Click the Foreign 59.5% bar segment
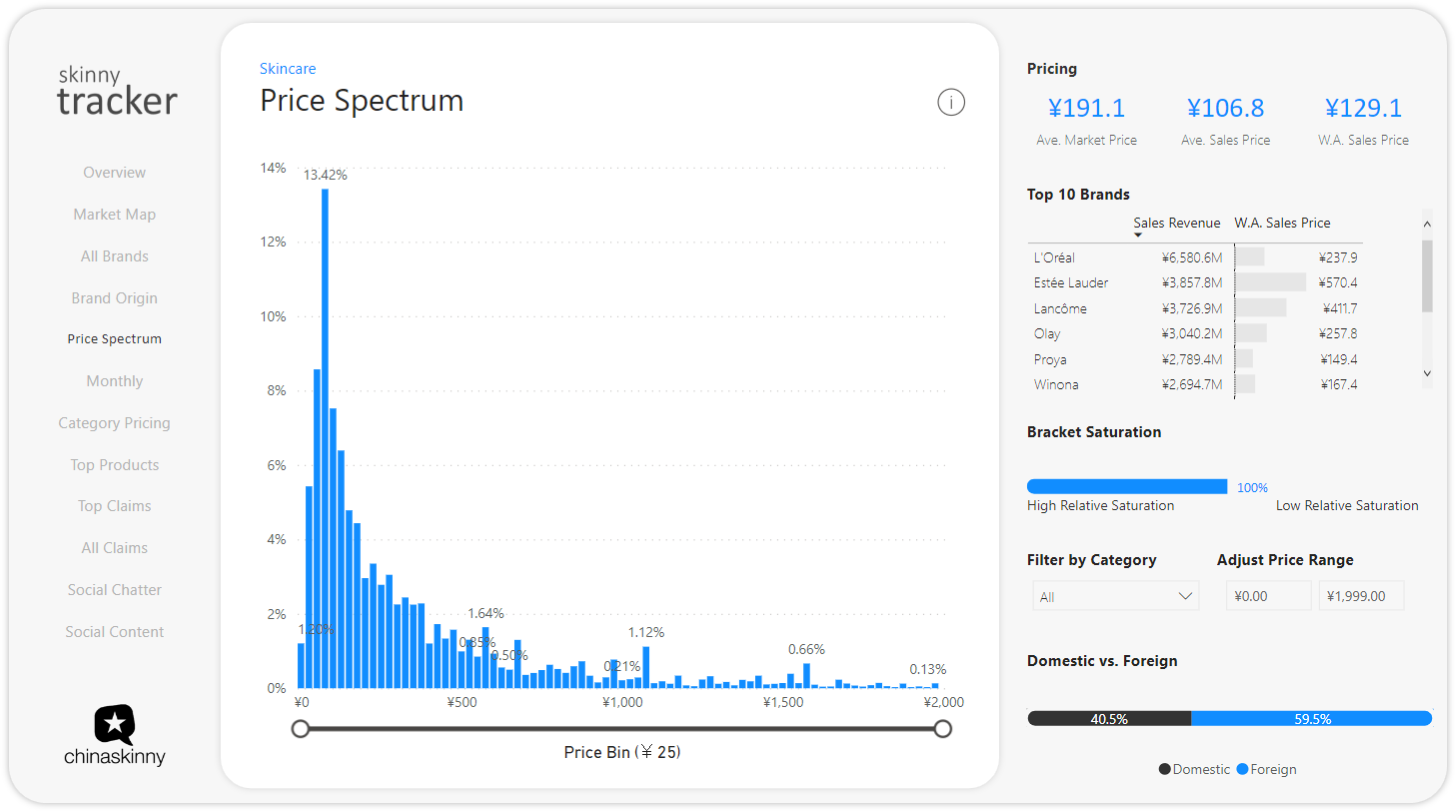The image size is (1456, 812). pyautogui.click(x=1311, y=718)
